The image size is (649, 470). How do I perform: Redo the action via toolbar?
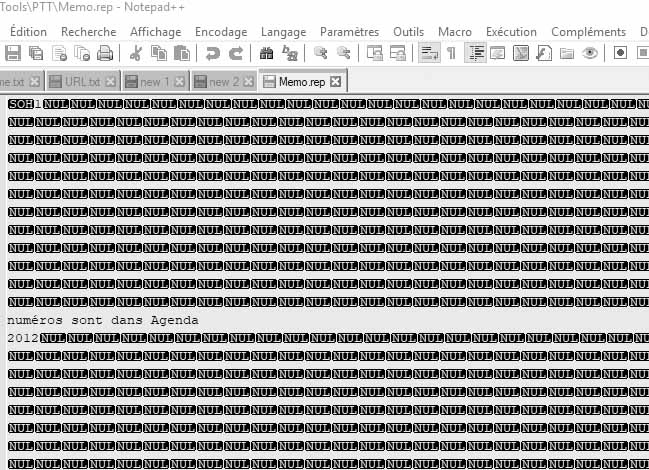236,53
